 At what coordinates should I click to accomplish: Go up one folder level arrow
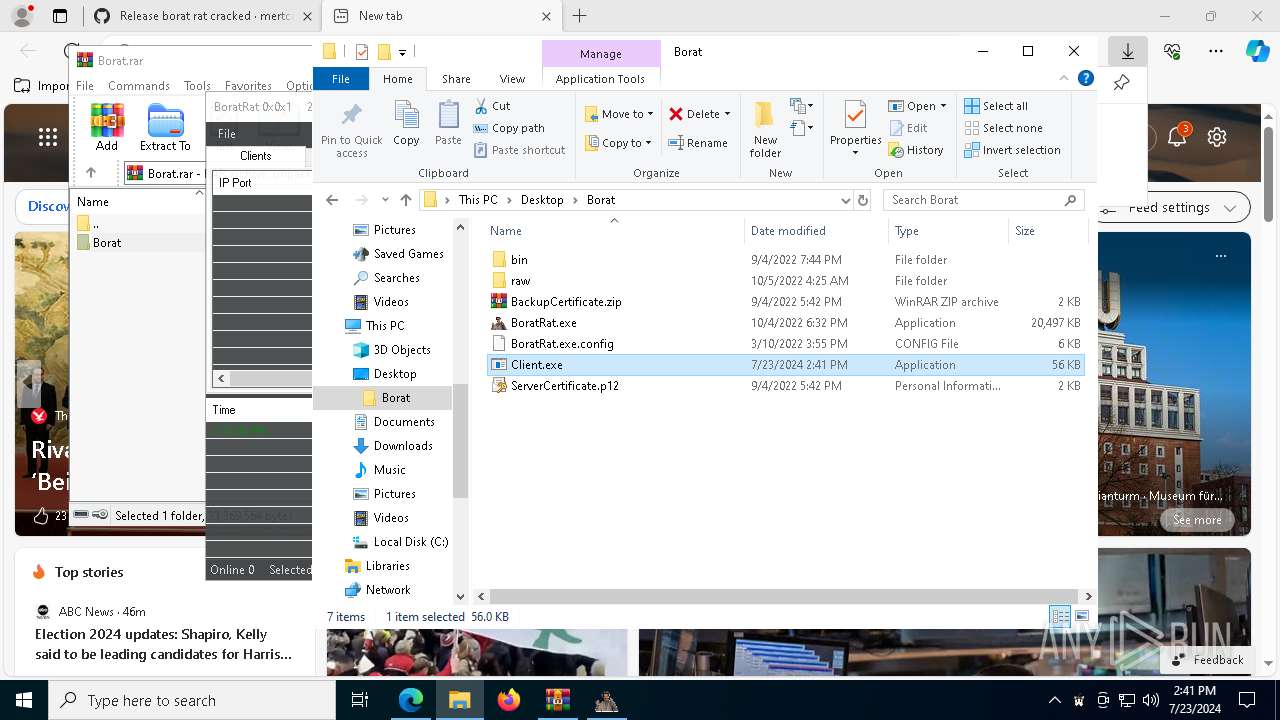(405, 200)
